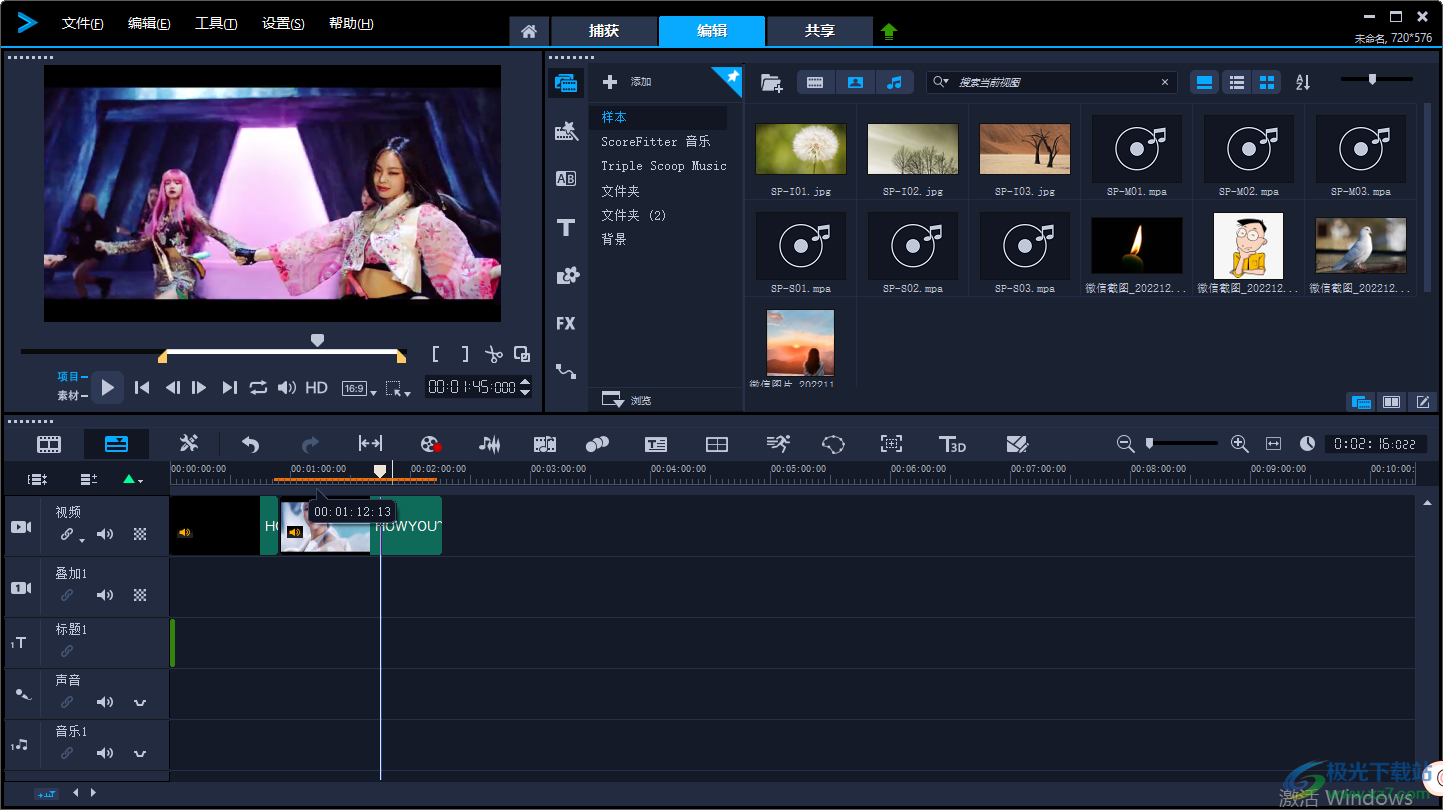The height and width of the screenshot is (810, 1443).
Task: Switch to the 共享 share tab
Action: [820, 31]
